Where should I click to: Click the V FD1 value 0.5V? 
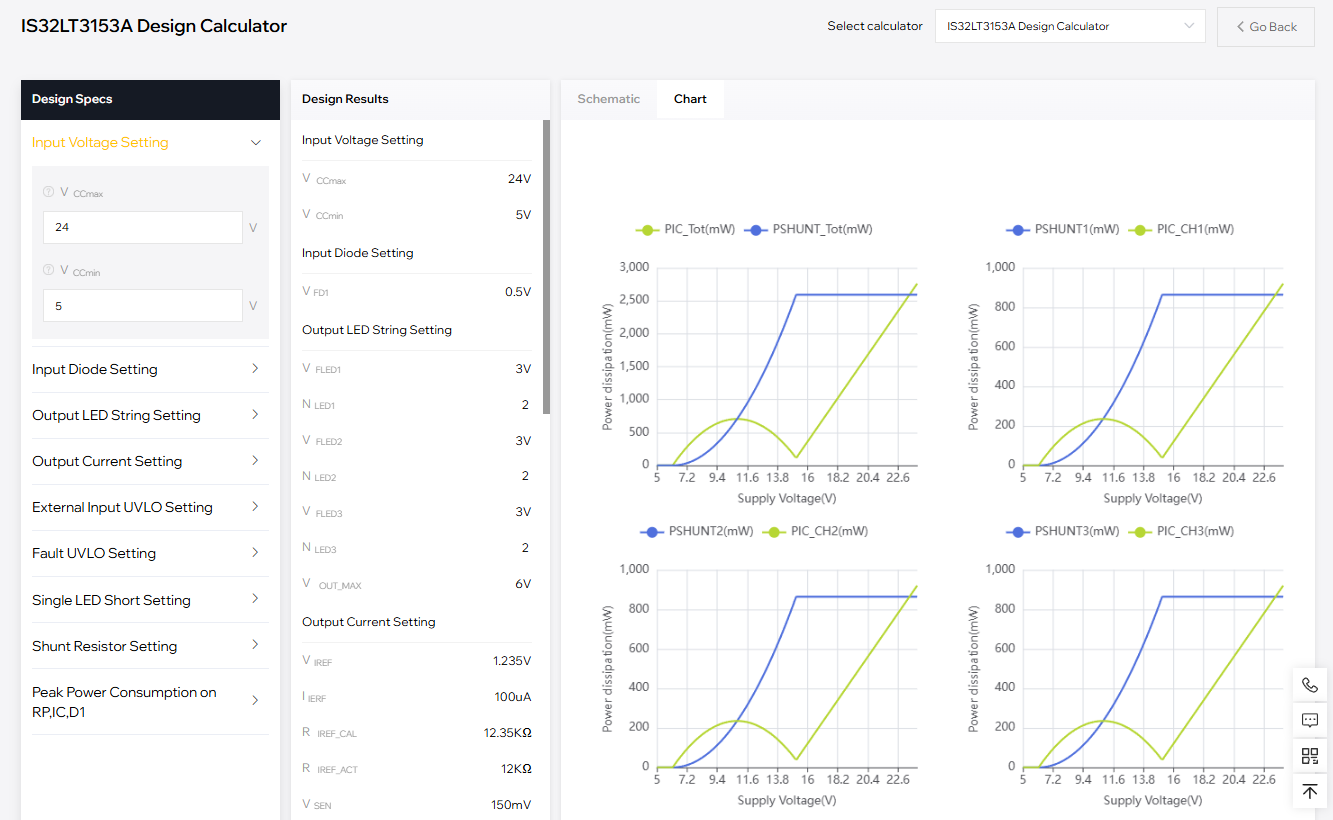(x=518, y=292)
